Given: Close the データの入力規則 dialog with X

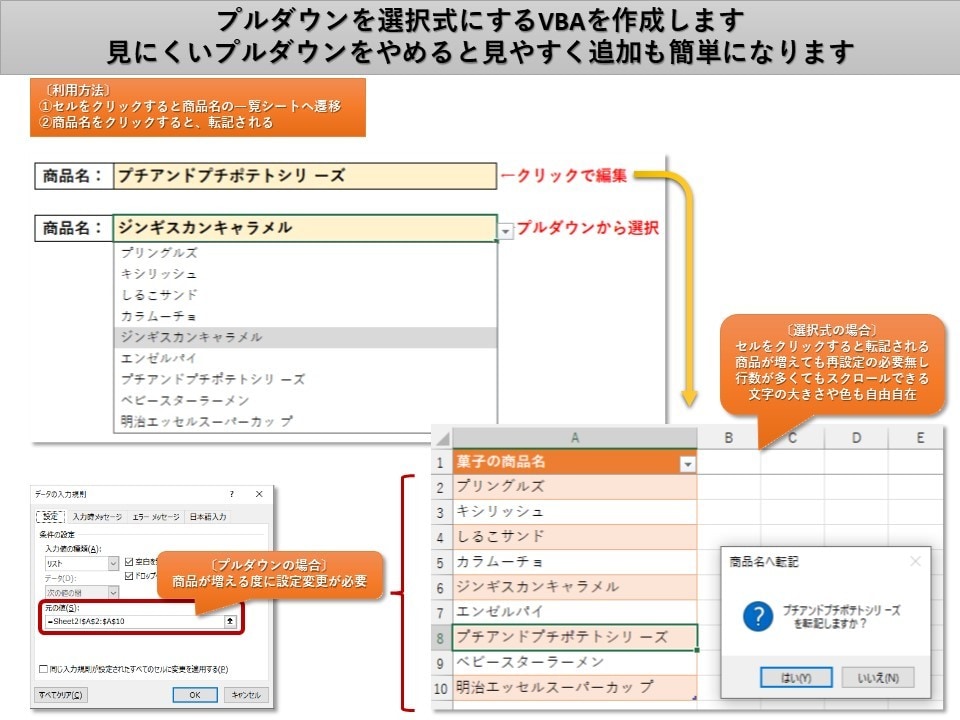Looking at the screenshot, I should pyautogui.click(x=259, y=493).
